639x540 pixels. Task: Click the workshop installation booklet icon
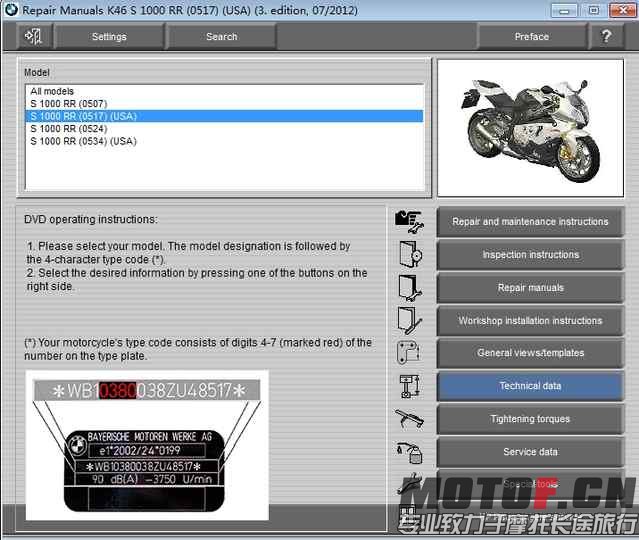410,321
